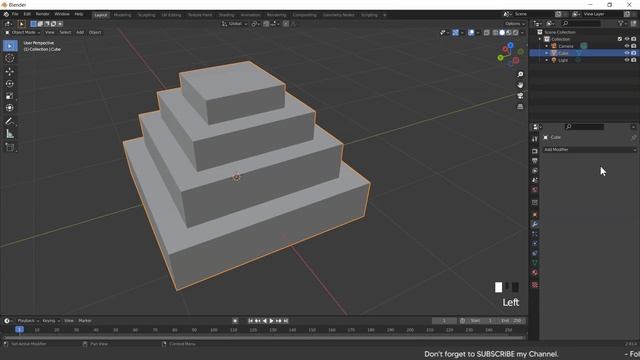Image resolution: width=640 pixels, height=360 pixels.
Task: Open the outliner filter dropdown
Action: tap(622, 24)
